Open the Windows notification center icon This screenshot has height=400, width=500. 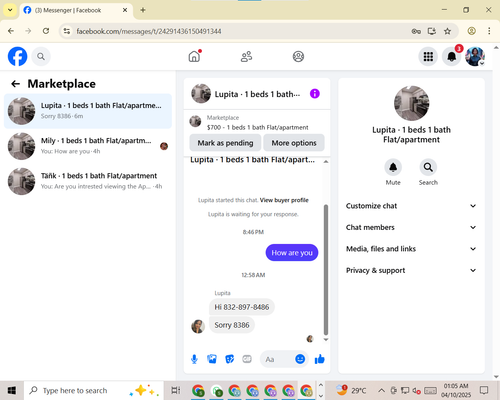pyautogui.click(x=484, y=390)
